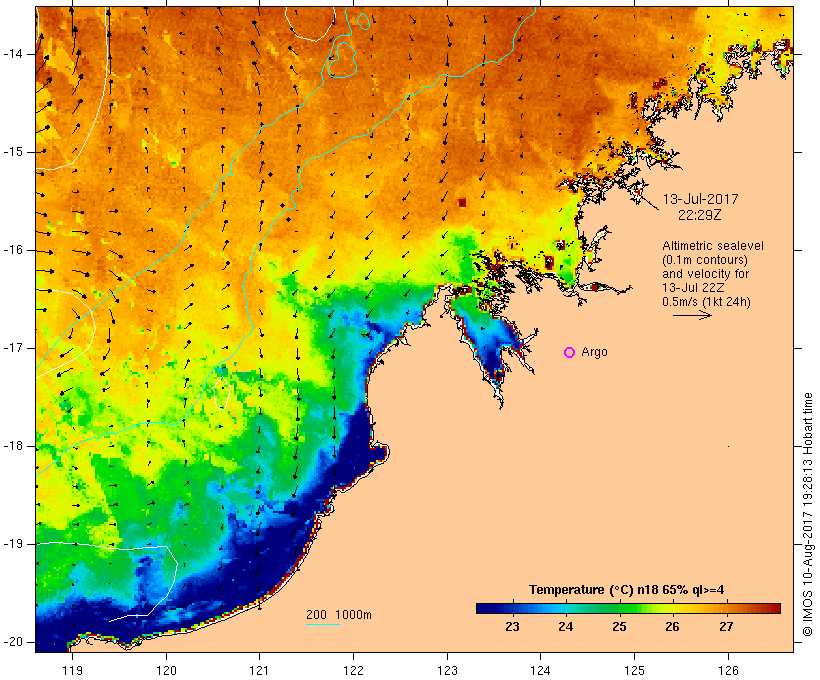Click the longitude axis label '120'

click(x=166, y=670)
